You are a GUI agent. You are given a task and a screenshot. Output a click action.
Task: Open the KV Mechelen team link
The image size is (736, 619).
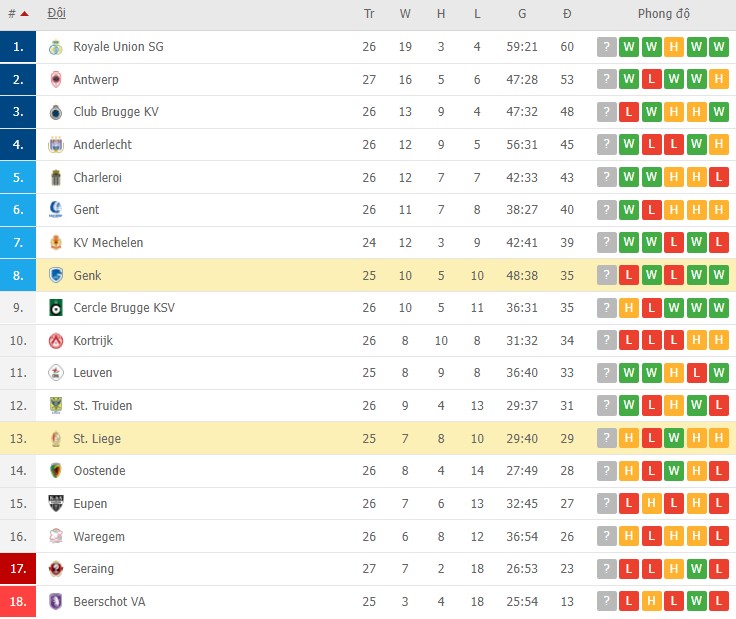pos(108,243)
